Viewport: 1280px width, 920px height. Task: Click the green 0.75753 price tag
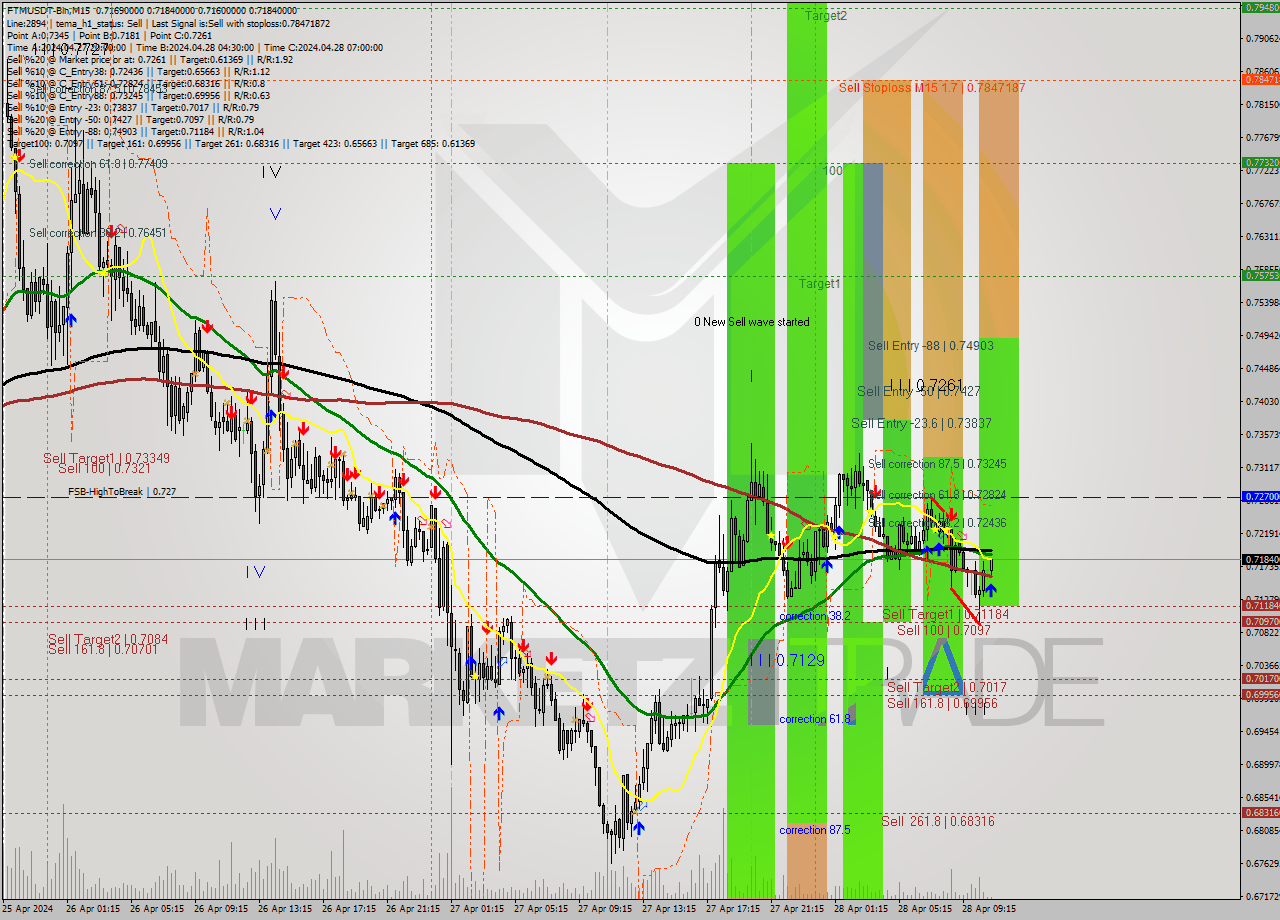point(1260,275)
